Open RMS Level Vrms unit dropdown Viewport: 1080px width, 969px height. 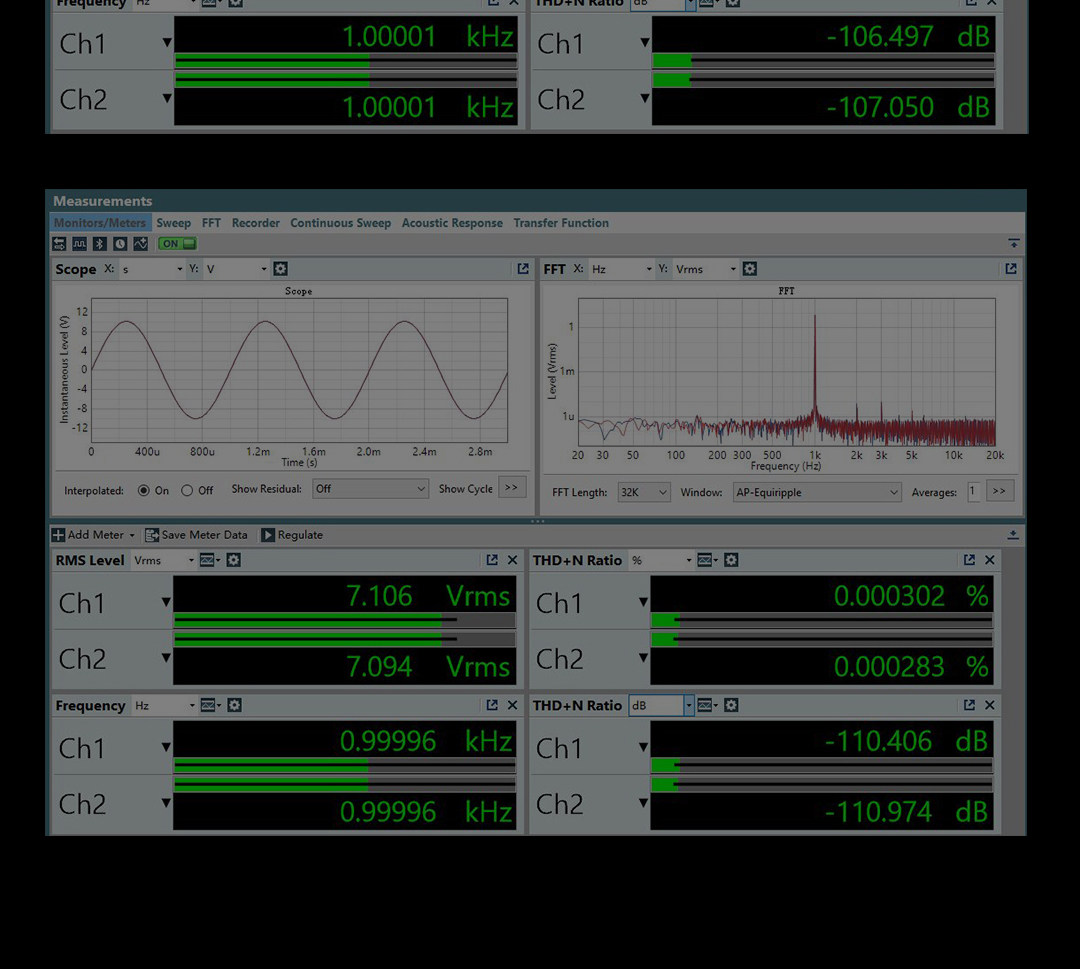click(164, 560)
